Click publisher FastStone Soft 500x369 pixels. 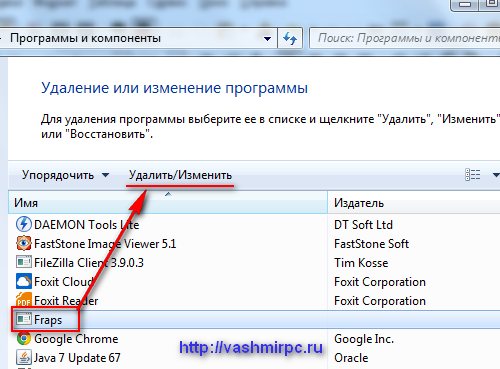pyautogui.click(x=371, y=244)
